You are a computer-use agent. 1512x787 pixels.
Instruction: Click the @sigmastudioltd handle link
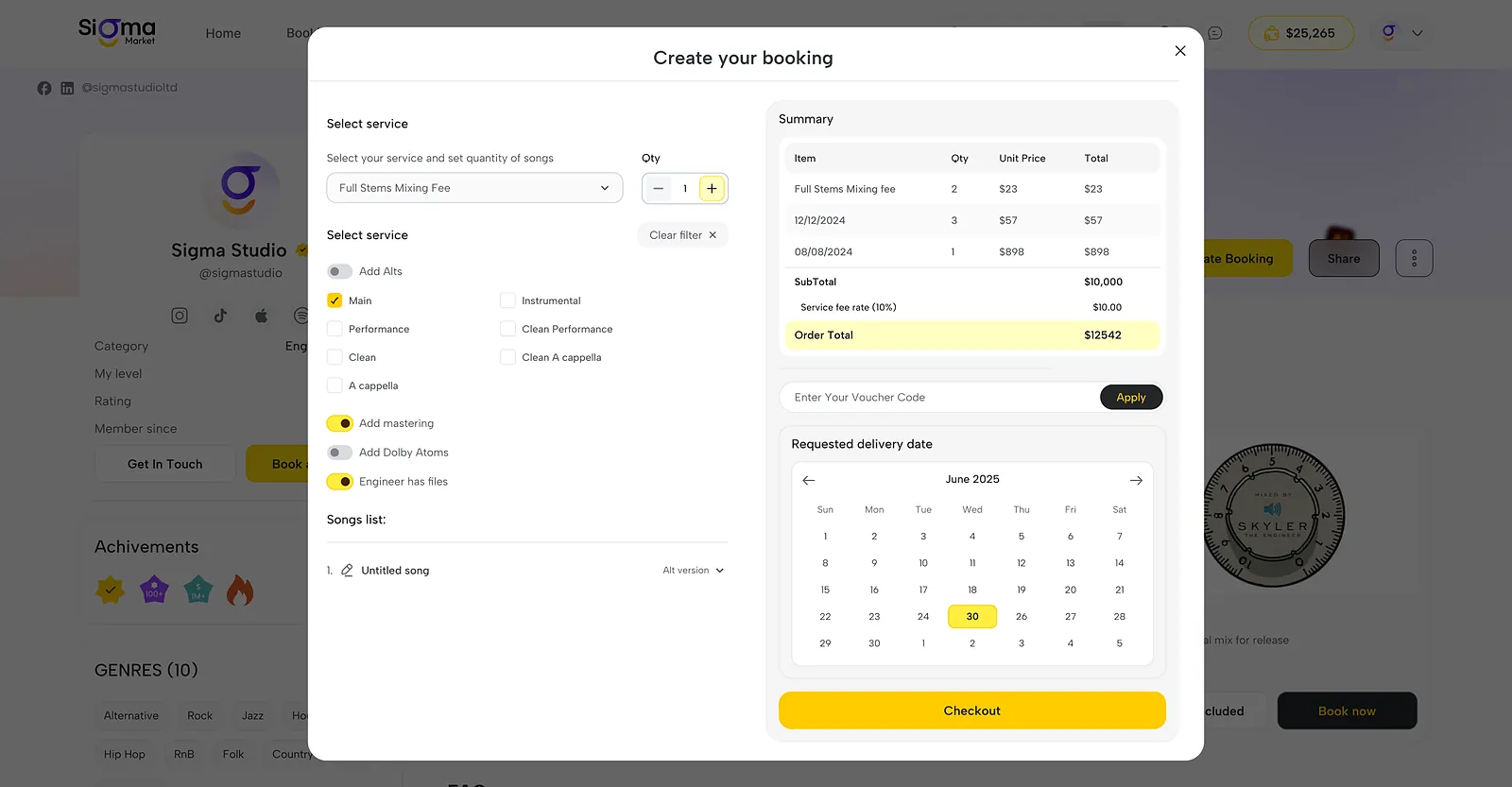(129, 88)
